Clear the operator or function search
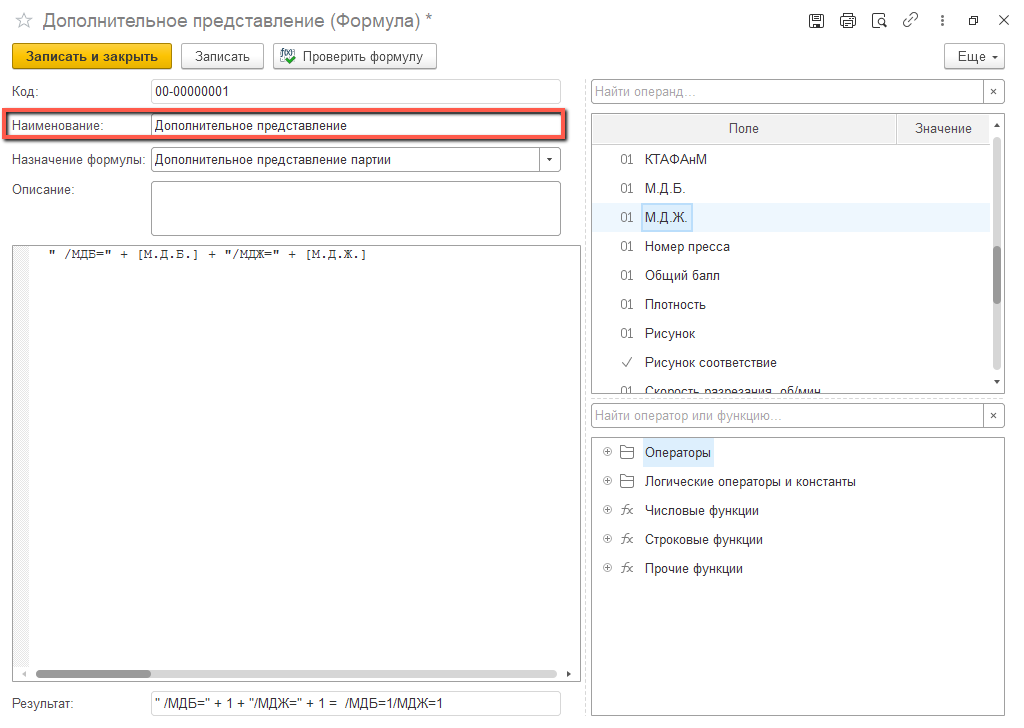The image size is (1024, 728). 994,415
